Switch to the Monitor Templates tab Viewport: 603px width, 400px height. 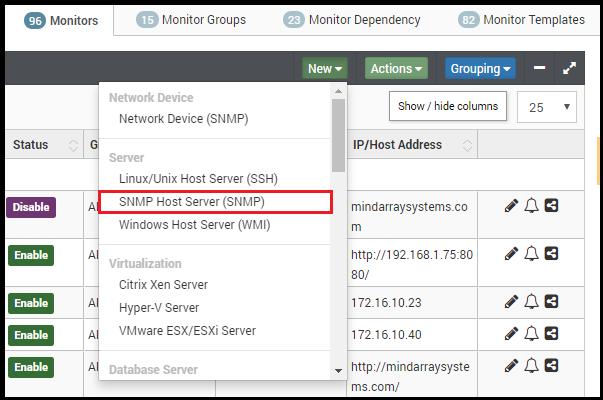click(521, 20)
